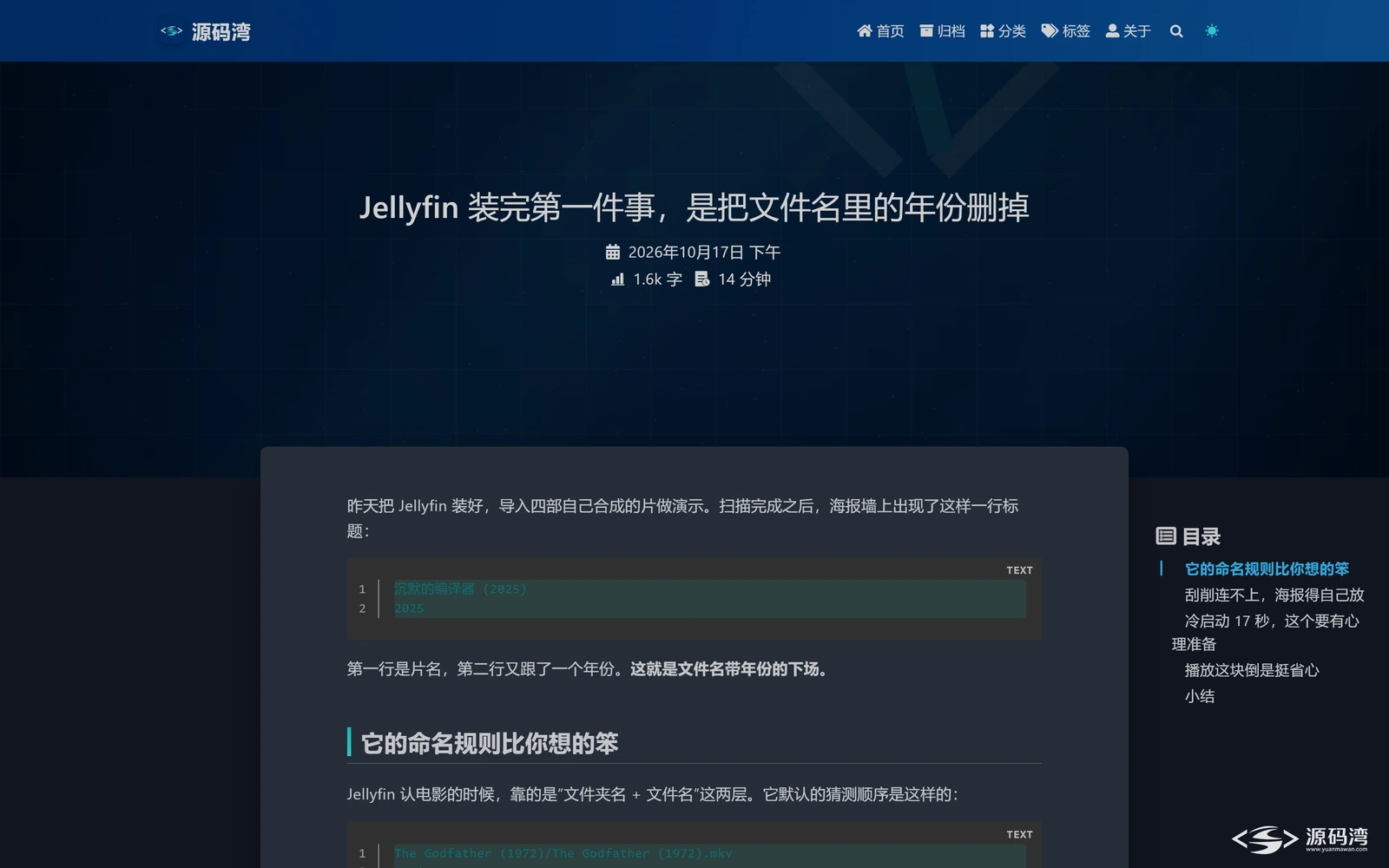Click The Godfather (1972) code line
The image size is (1389, 868).
[x=563, y=853]
